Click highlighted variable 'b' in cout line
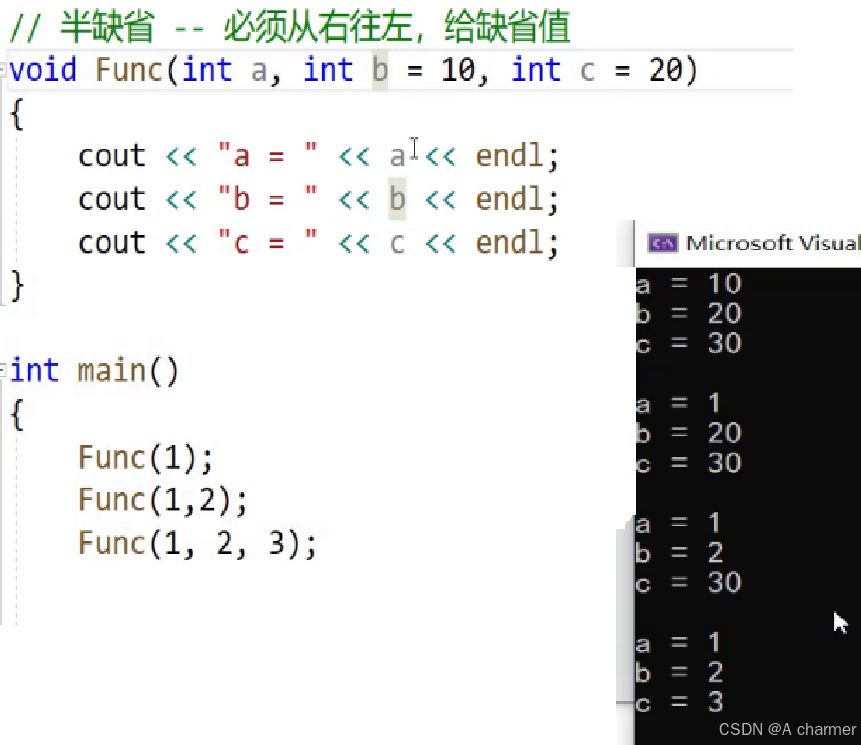 pos(397,199)
